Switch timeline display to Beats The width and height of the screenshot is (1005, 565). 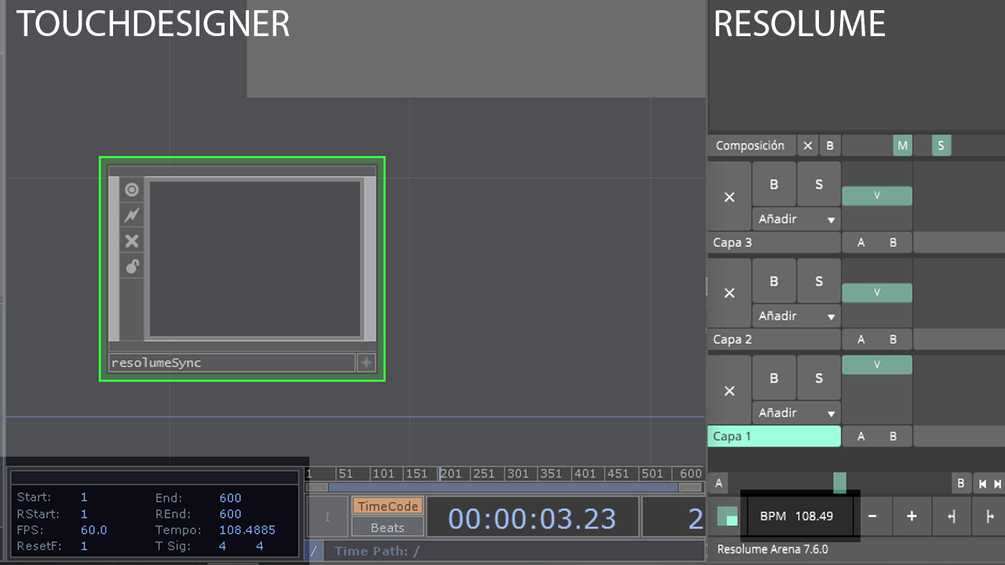[387, 527]
